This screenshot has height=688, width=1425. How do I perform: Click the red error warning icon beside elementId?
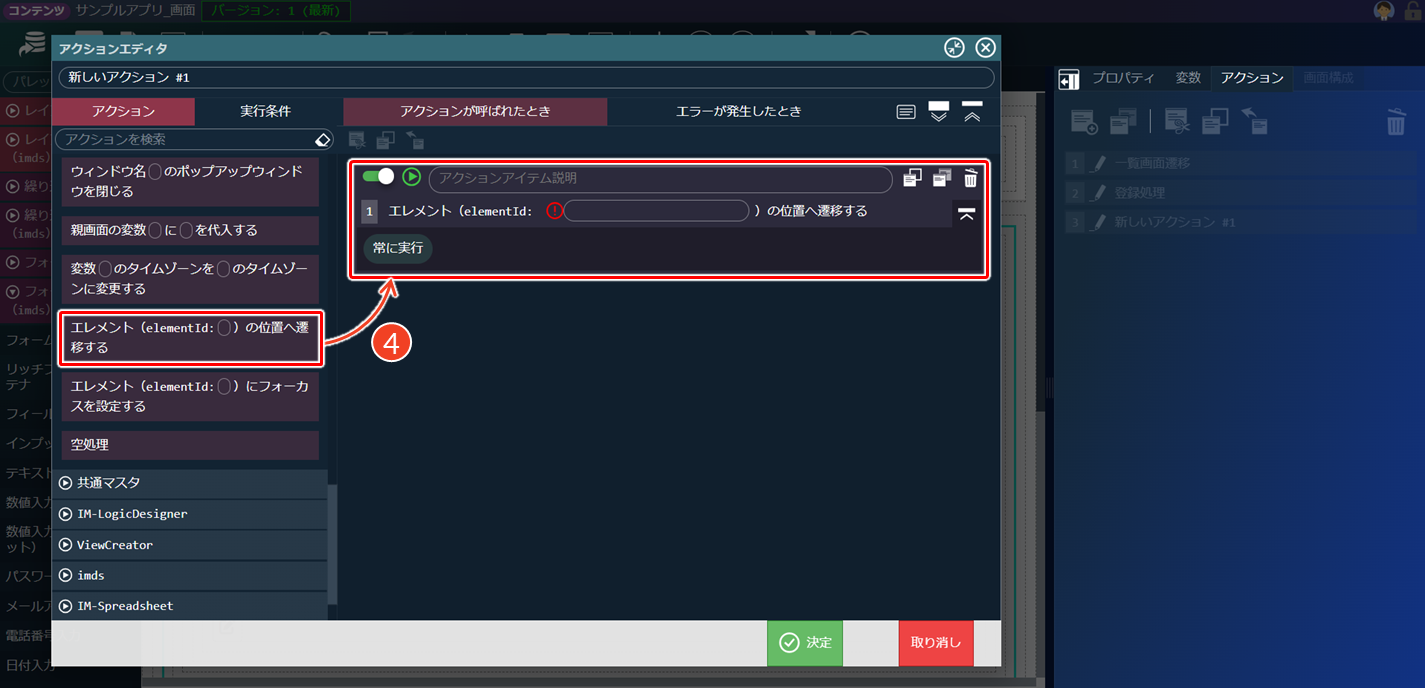tap(555, 211)
